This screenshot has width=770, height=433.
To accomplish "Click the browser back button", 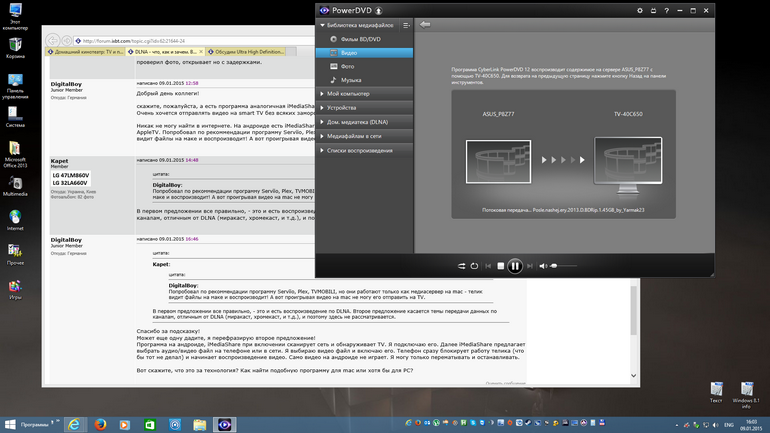I will [x=53, y=41].
